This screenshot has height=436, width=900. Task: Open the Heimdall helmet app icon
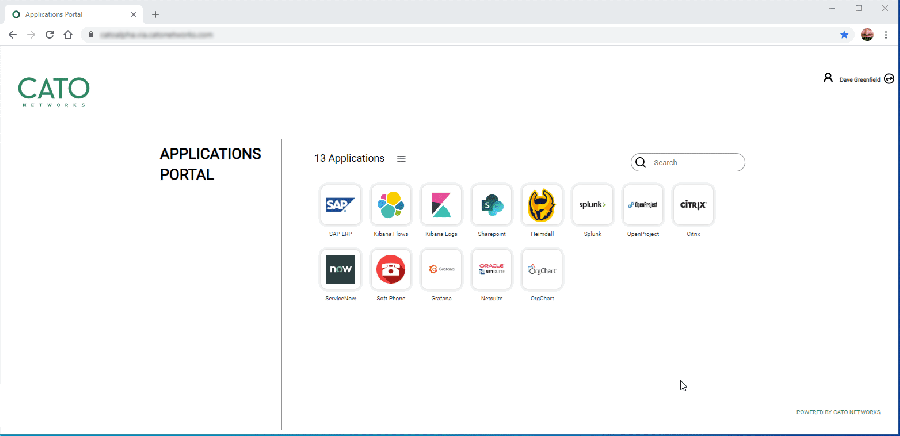542,205
